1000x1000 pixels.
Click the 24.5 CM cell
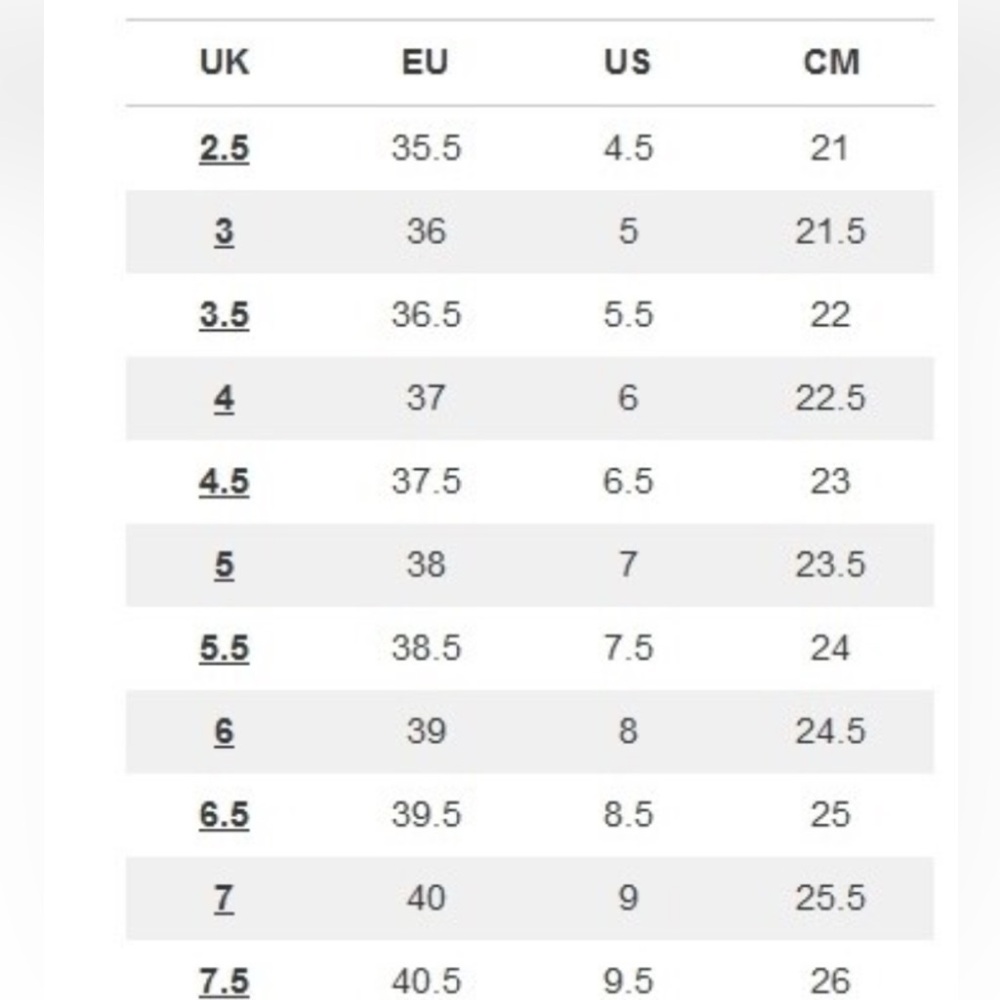pos(830,732)
